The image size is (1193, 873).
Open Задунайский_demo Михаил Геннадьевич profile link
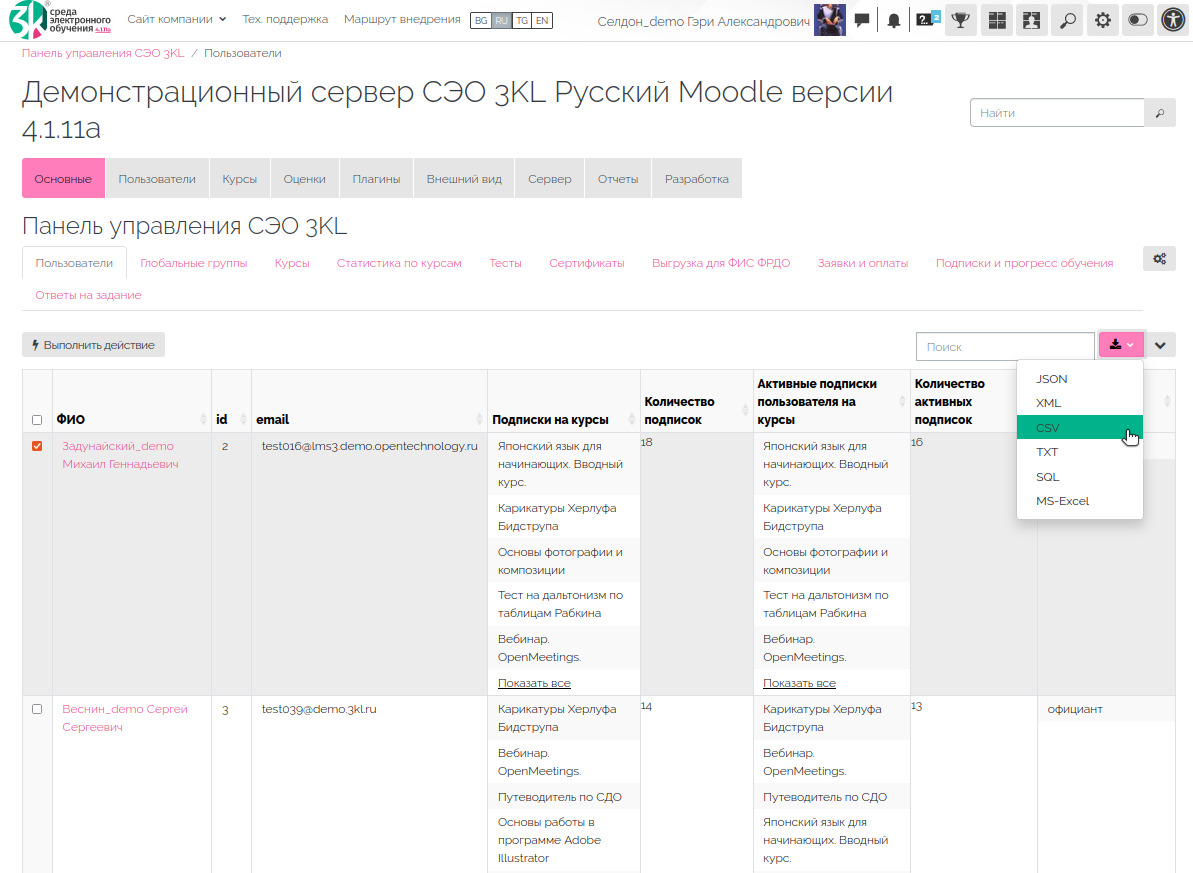point(120,455)
